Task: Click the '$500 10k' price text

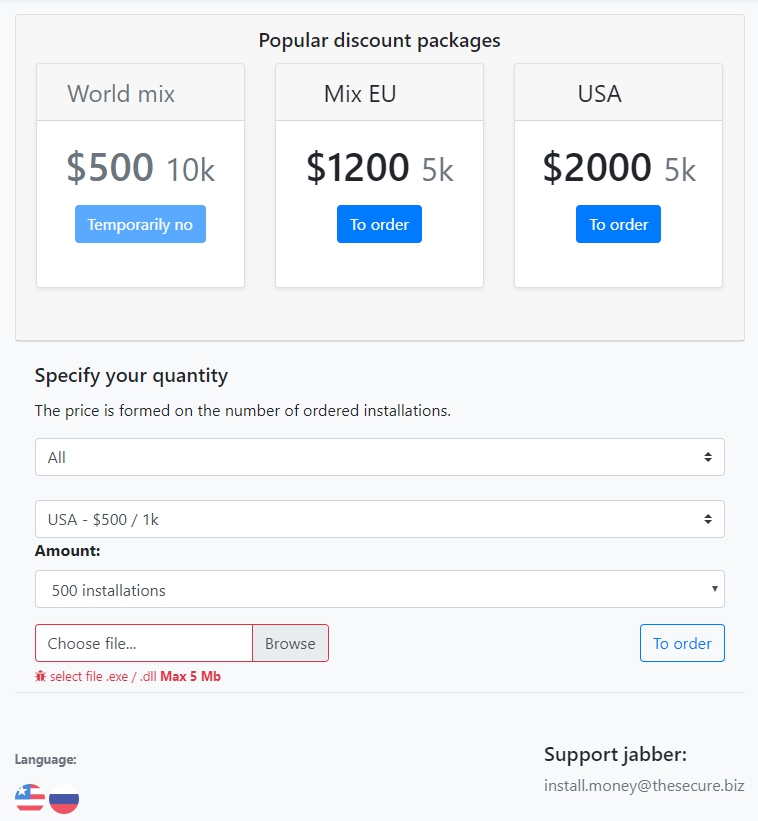Action: pos(140,168)
